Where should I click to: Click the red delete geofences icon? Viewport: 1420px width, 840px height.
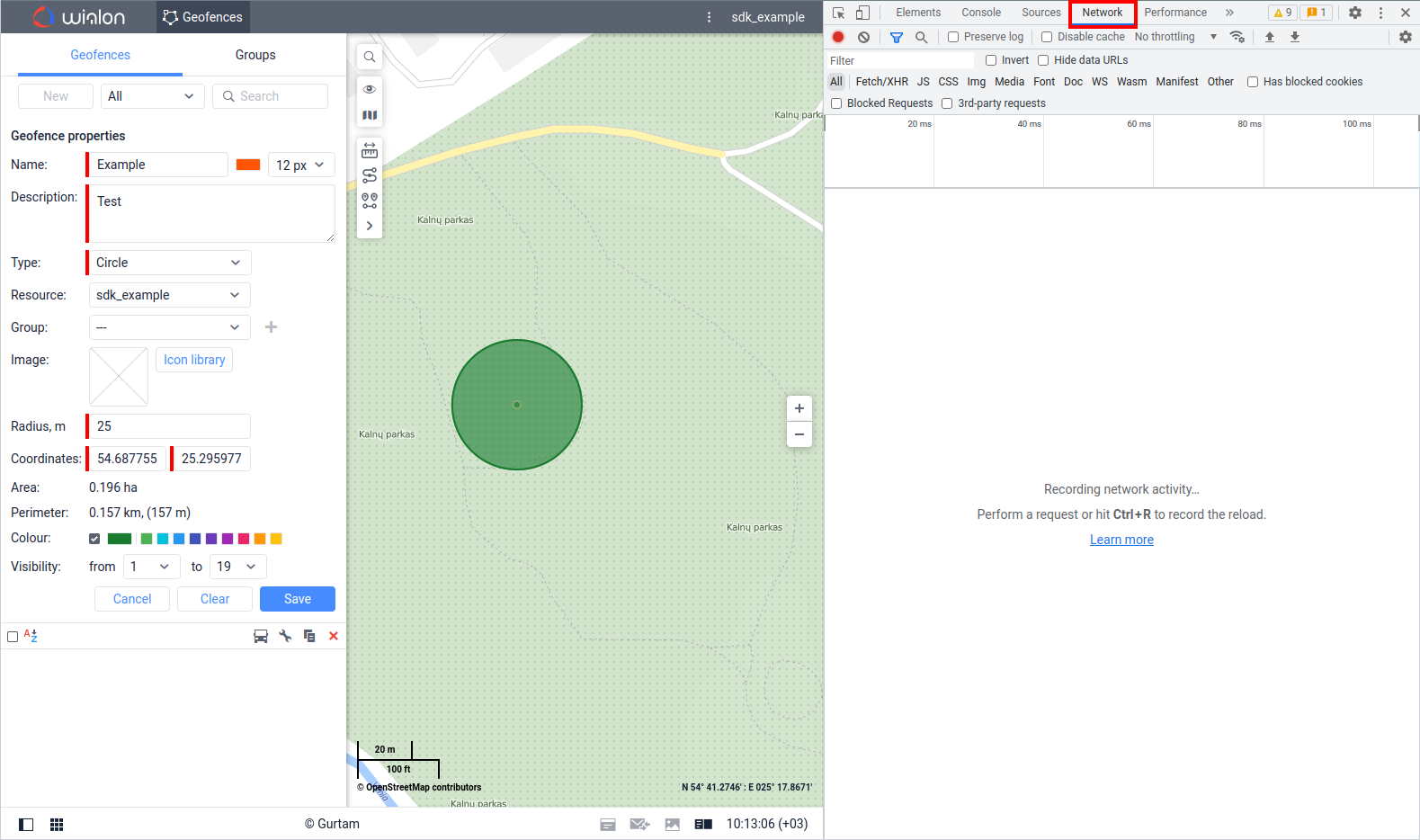(334, 636)
